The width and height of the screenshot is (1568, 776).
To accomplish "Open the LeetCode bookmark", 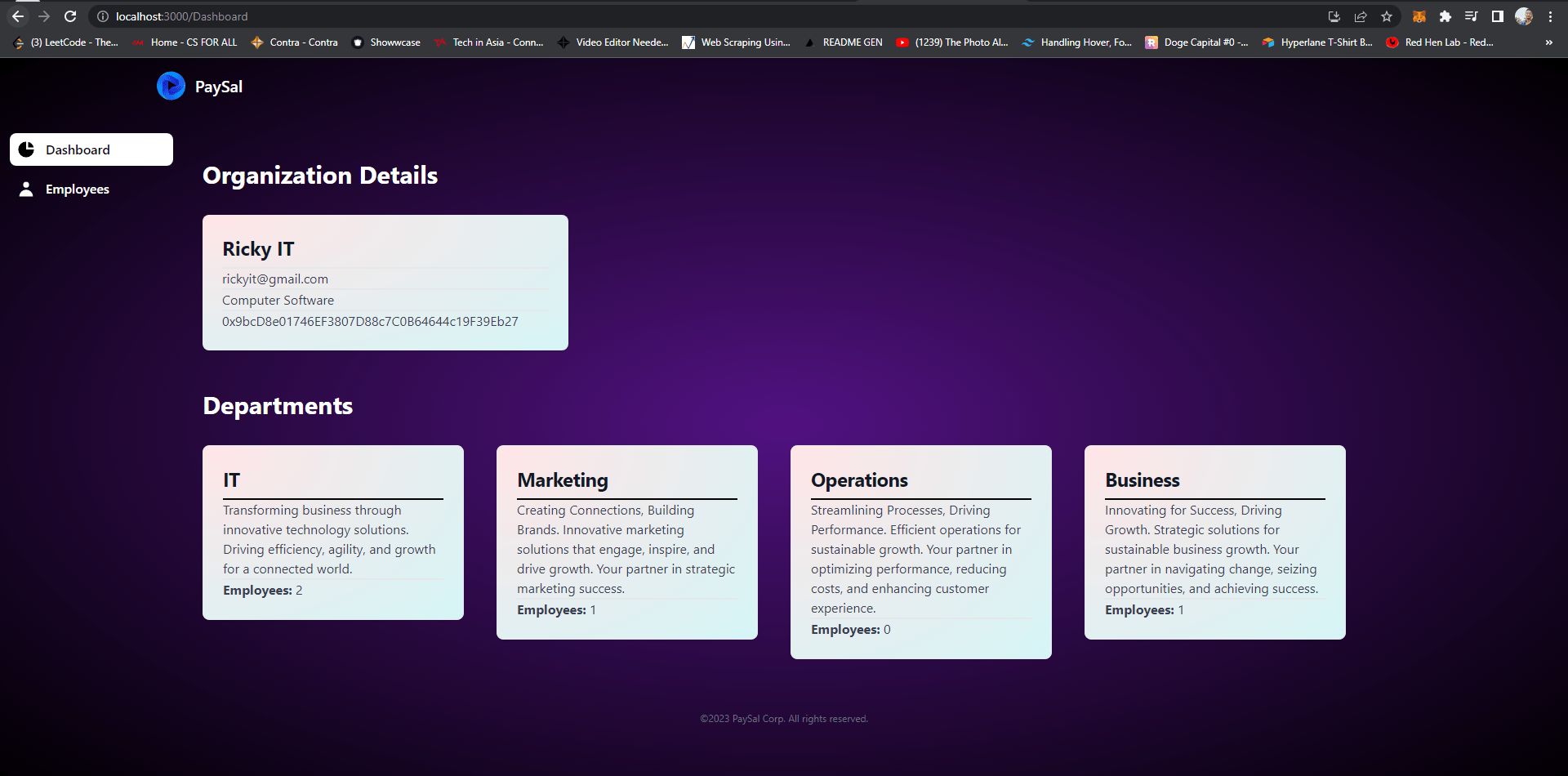I will coord(66,42).
